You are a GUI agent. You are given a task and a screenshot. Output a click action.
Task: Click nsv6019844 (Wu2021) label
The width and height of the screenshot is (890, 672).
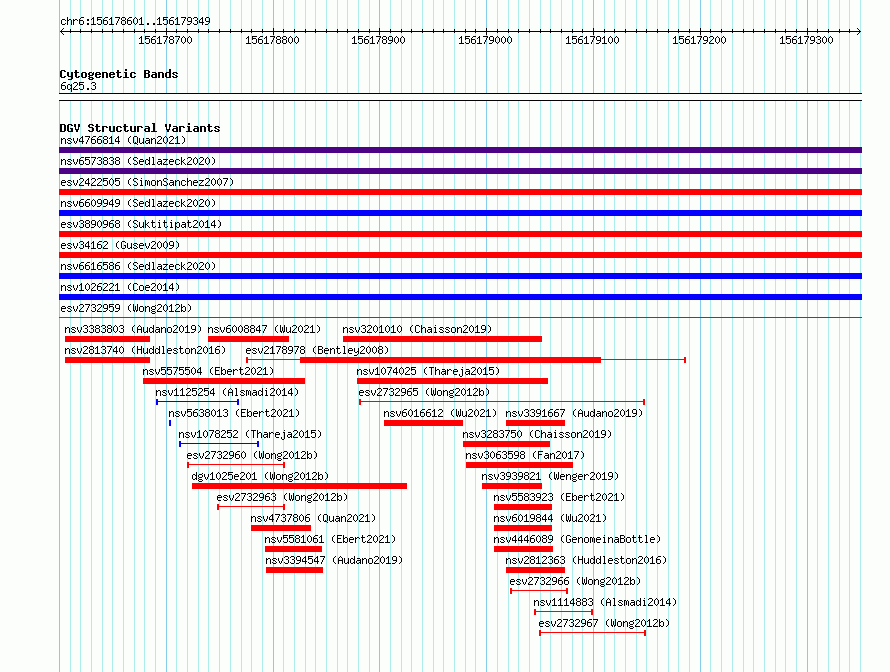tap(550, 518)
